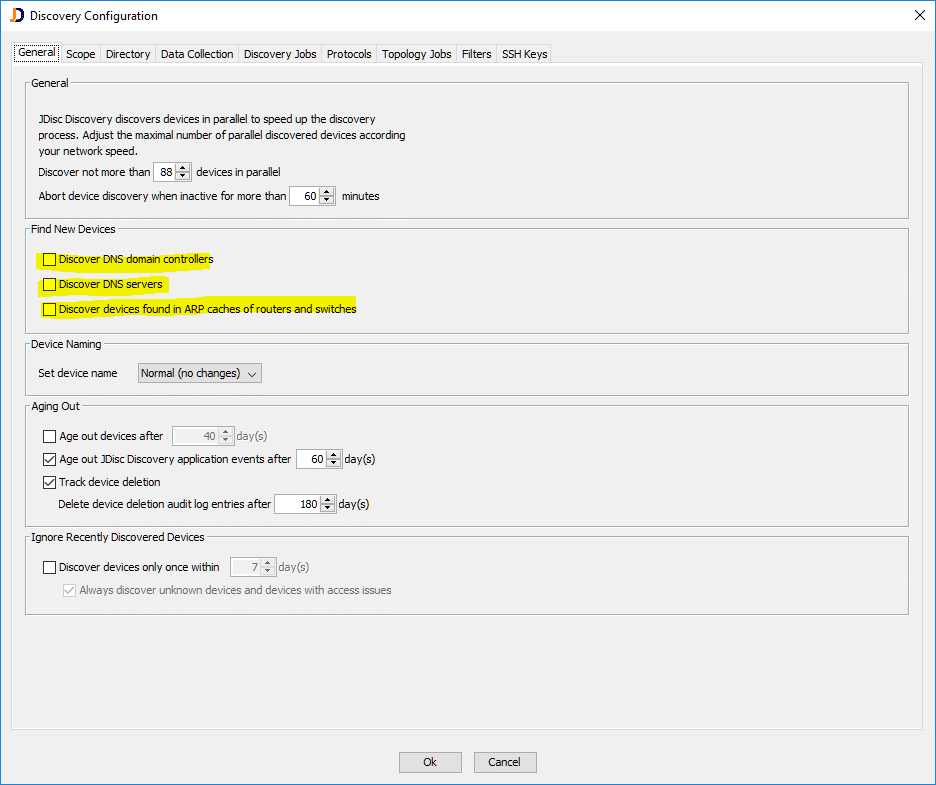This screenshot has height=785, width=936.
Task: Uncheck Track device deletion
Action: [50, 482]
